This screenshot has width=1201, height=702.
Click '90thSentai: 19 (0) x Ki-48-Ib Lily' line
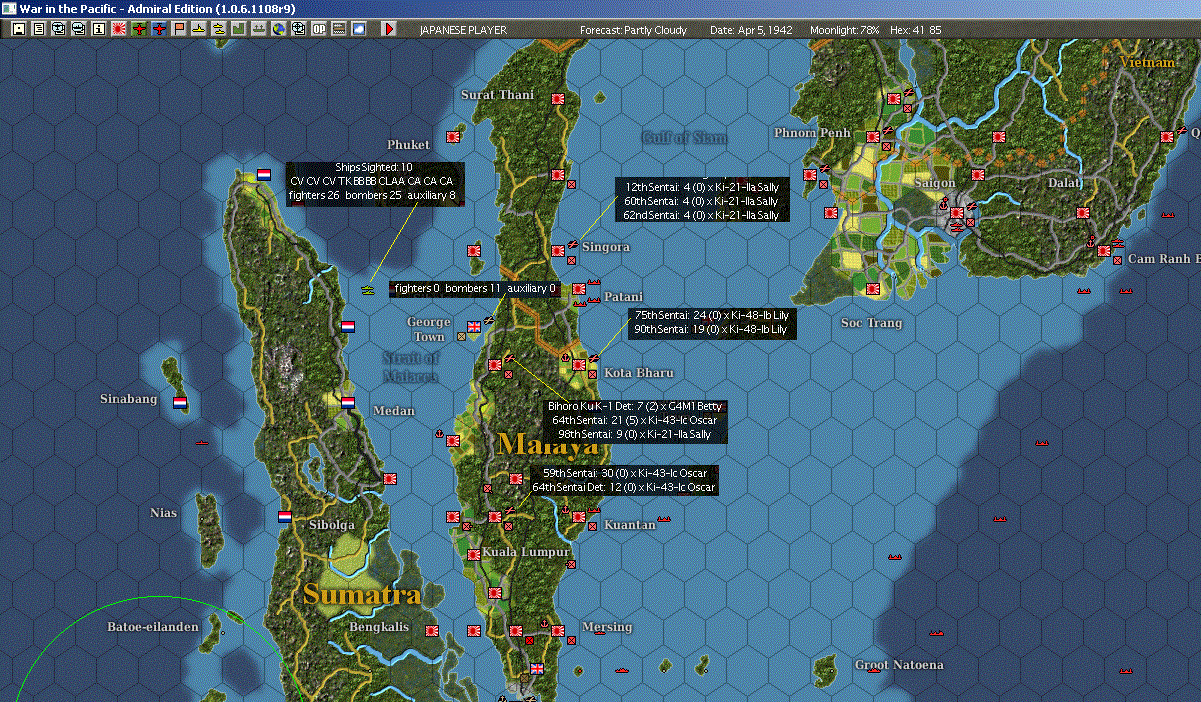pyautogui.click(x=711, y=329)
